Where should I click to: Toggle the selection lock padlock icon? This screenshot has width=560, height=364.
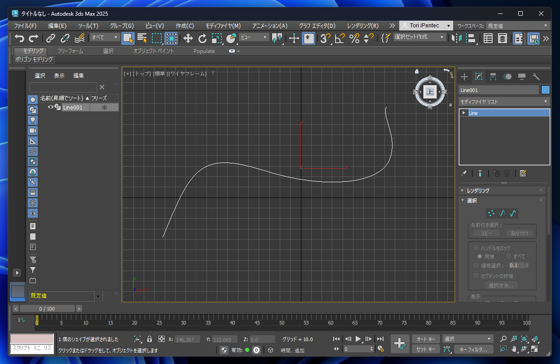click(149, 339)
